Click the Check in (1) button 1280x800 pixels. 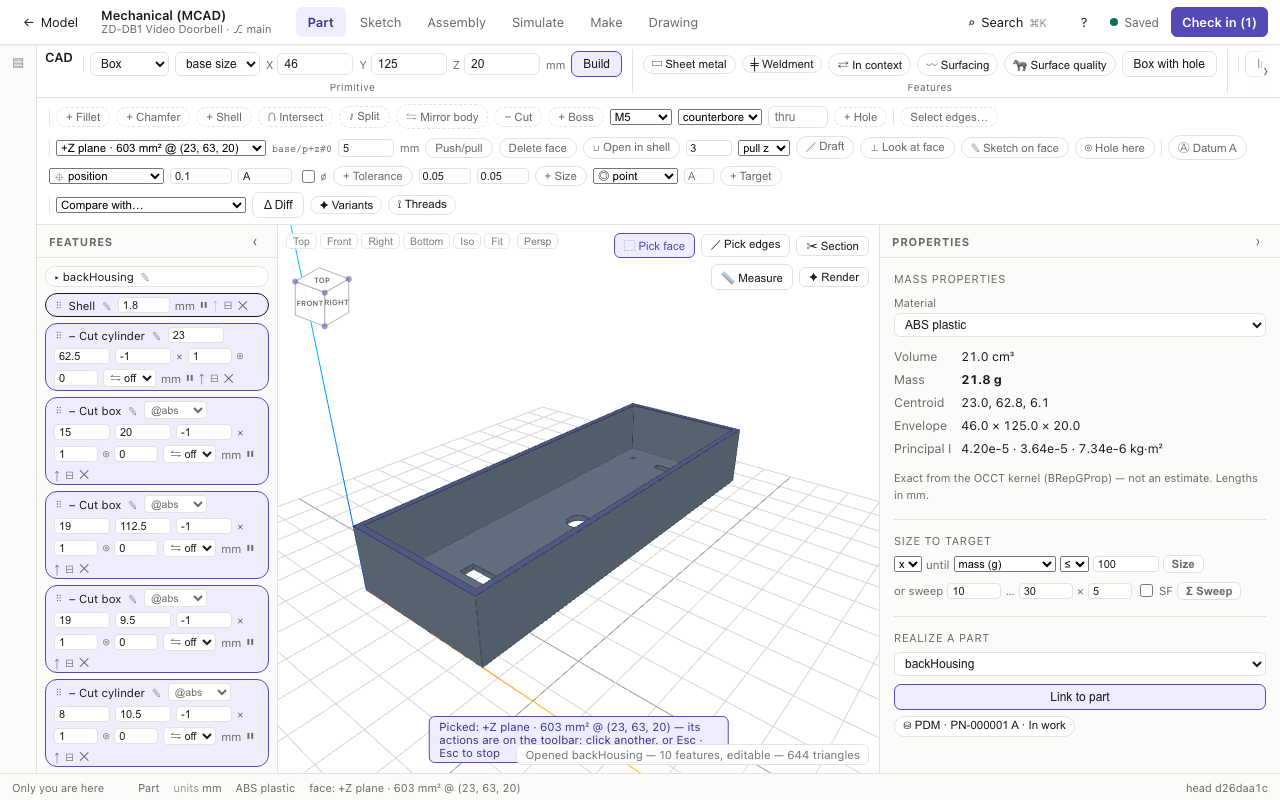coord(1219,22)
